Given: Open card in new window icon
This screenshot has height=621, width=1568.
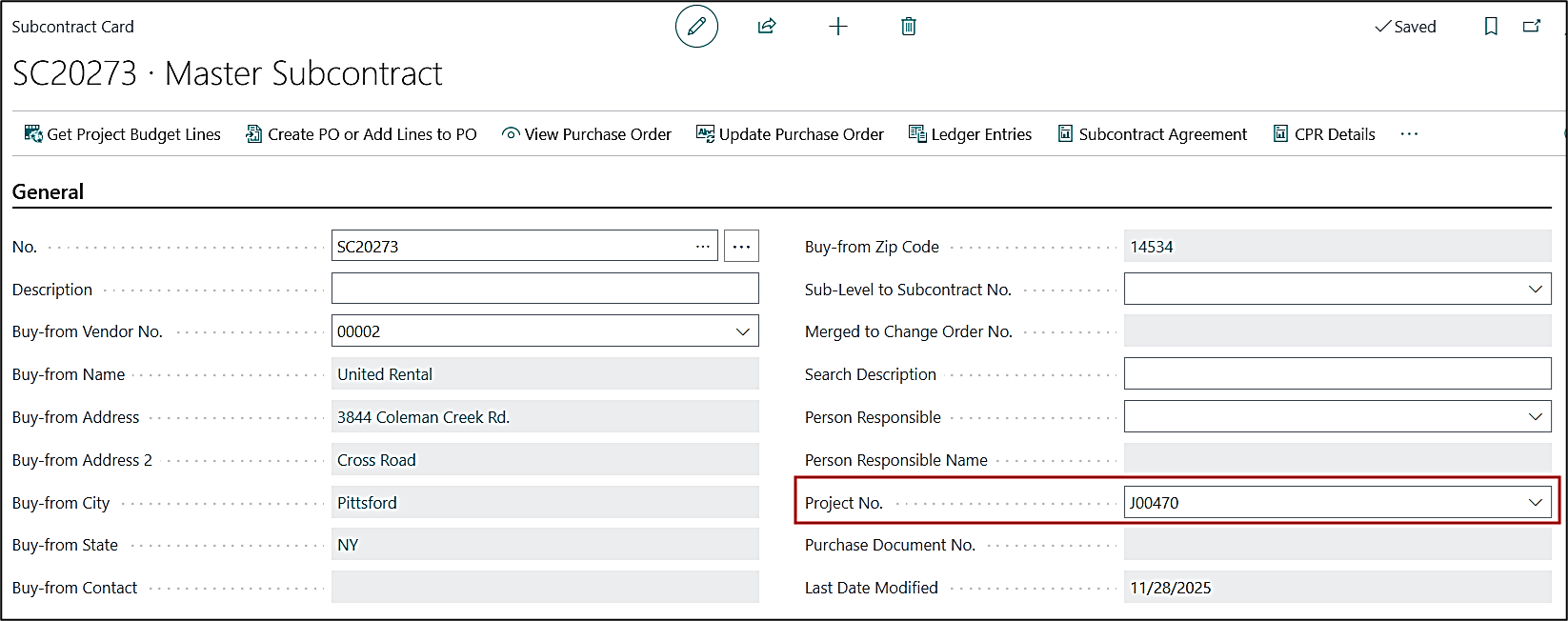Looking at the screenshot, I should [x=1532, y=27].
